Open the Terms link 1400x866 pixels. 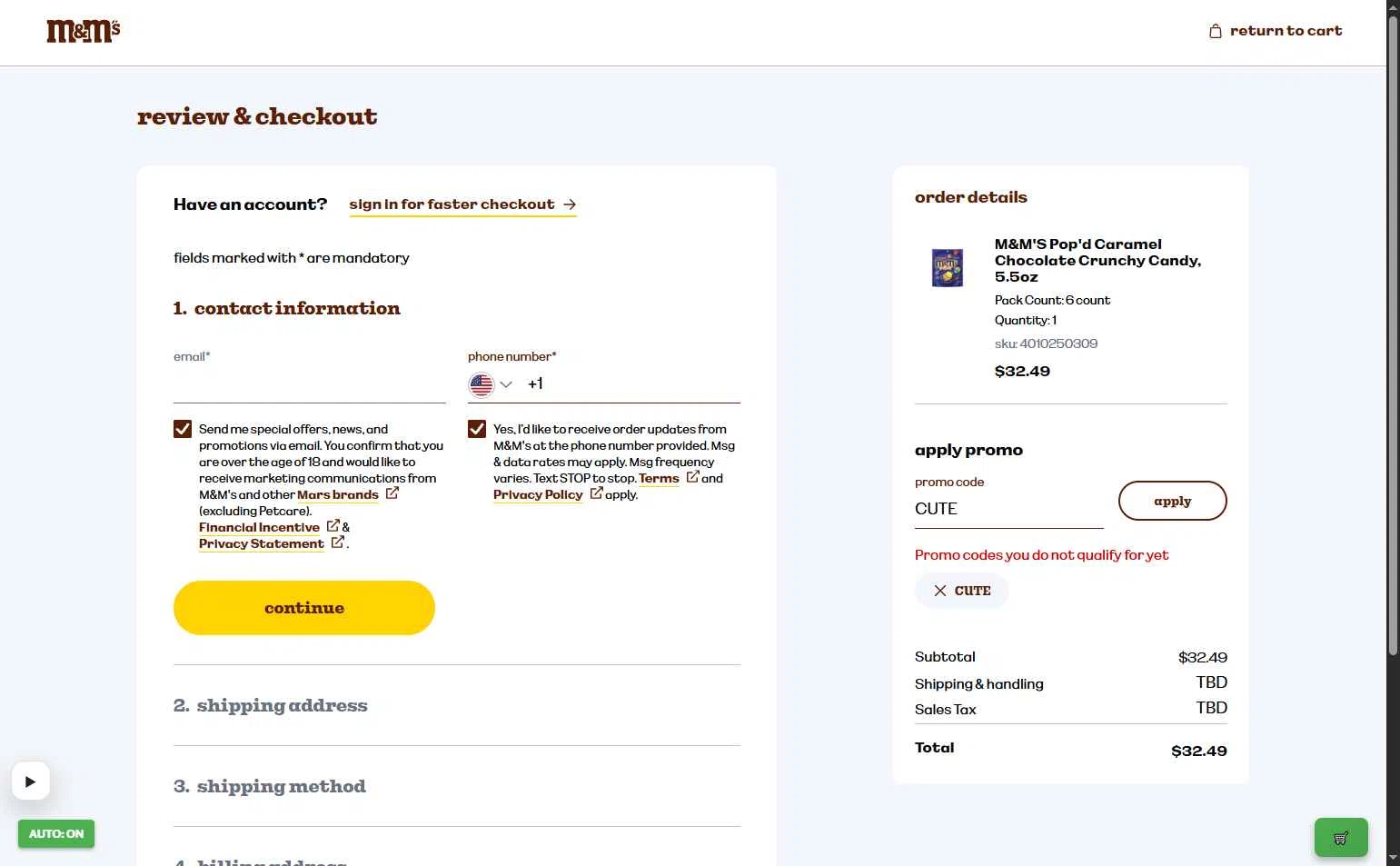659,478
